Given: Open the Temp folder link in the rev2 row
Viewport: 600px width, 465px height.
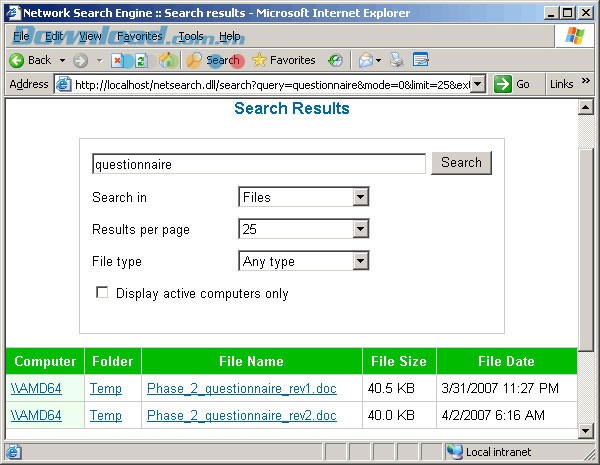Looking at the screenshot, I should point(106,415).
